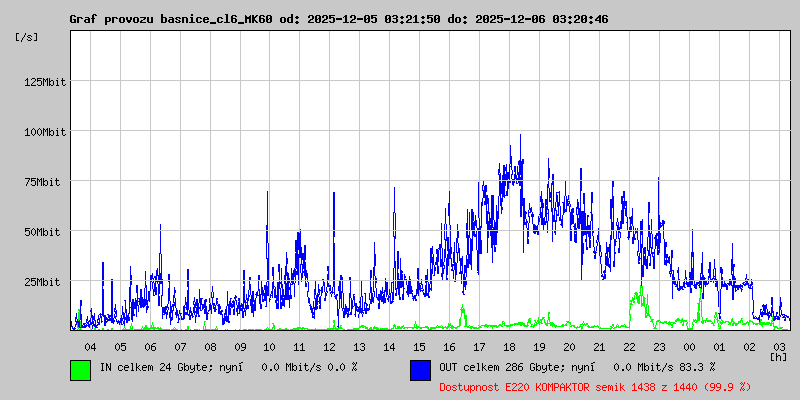Click the green IN legend color swatch
The image size is (800, 400).
(x=80, y=369)
